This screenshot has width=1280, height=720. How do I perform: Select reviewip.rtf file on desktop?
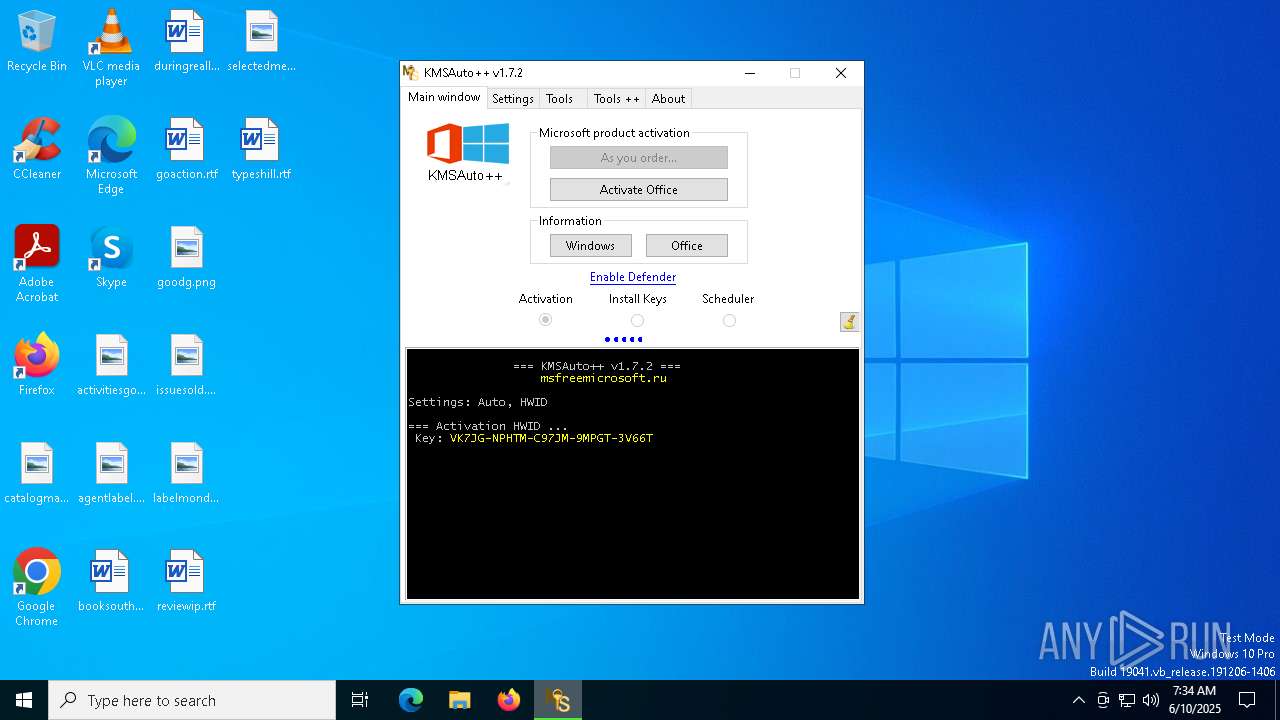point(186,581)
